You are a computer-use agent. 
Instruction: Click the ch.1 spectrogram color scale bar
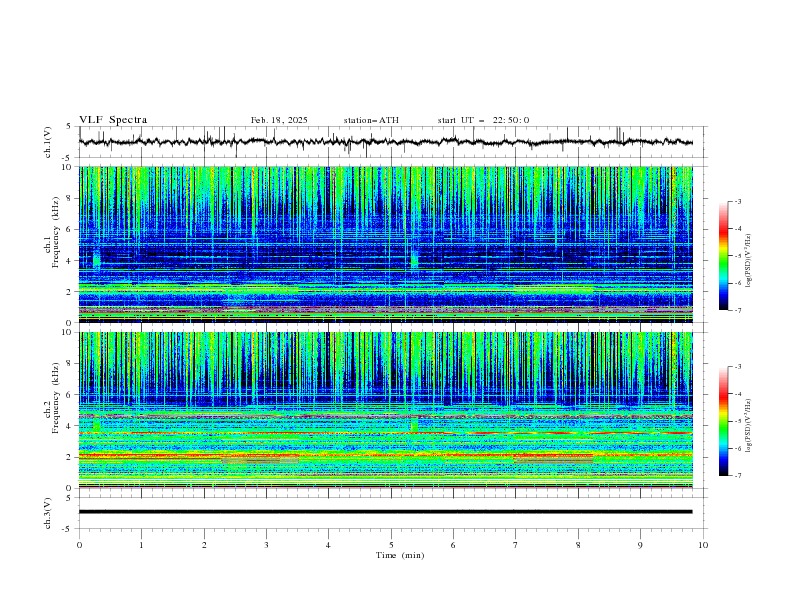pos(723,256)
